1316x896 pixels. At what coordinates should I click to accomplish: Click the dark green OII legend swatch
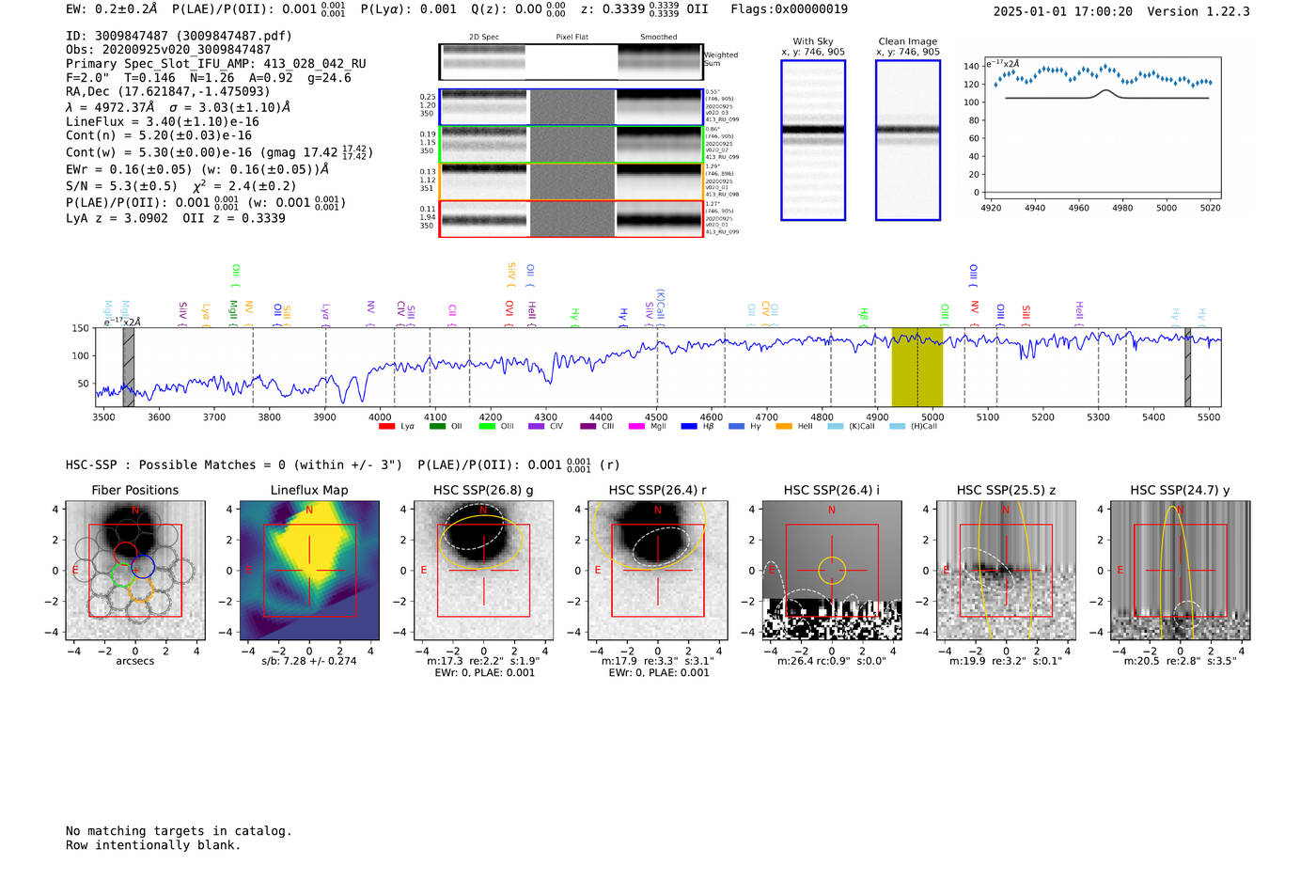coord(437,427)
